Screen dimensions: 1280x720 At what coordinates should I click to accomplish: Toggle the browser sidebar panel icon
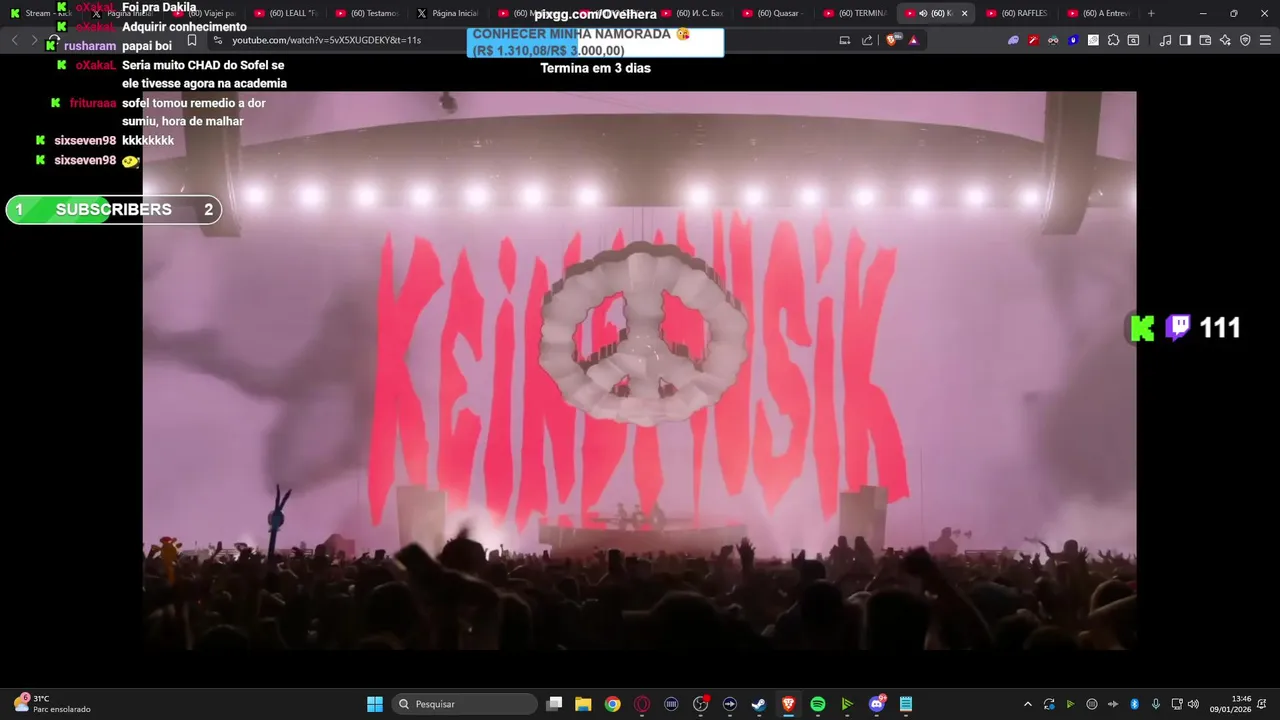click(x=1185, y=40)
